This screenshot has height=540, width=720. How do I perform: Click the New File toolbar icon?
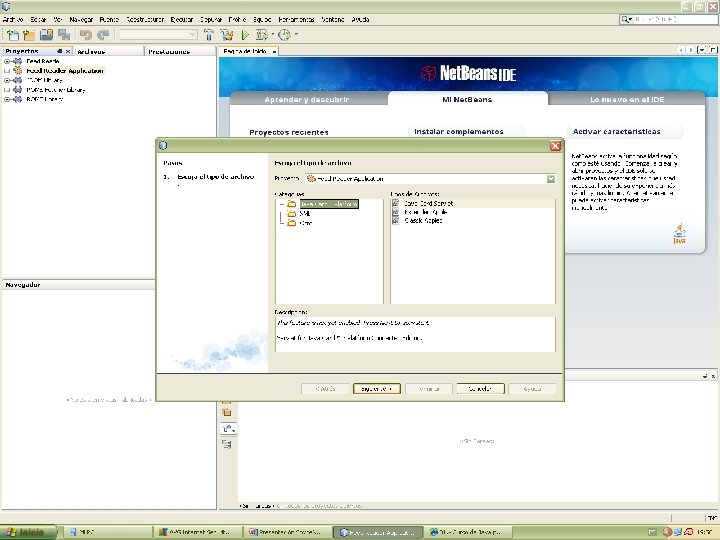coord(13,34)
